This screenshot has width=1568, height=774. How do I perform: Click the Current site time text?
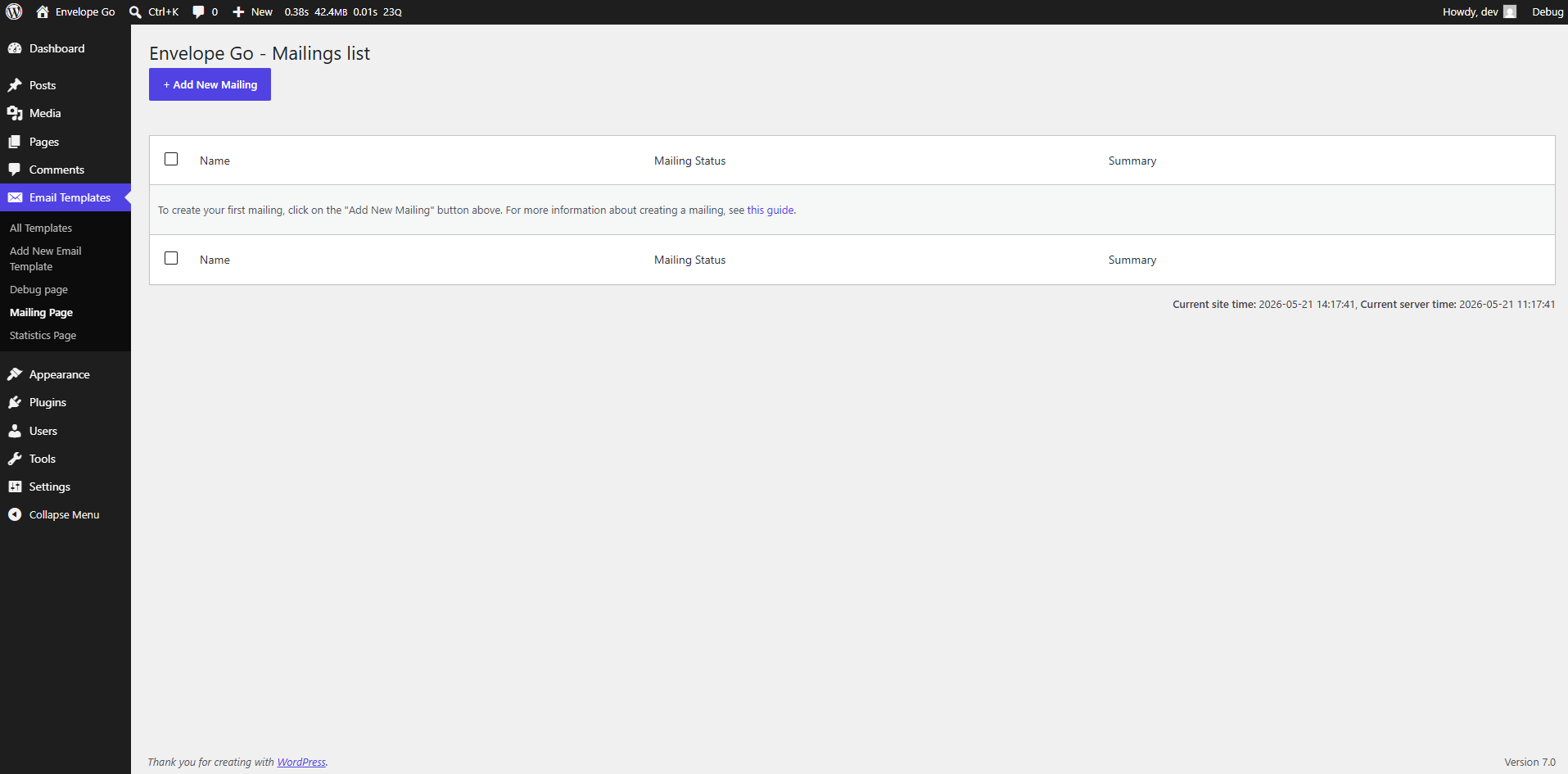(x=1263, y=304)
